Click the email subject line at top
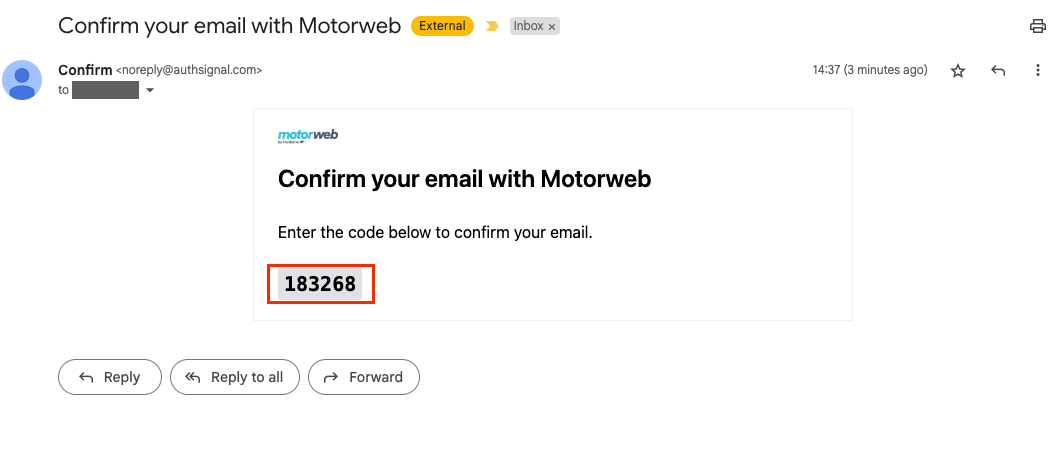The height and width of the screenshot is (449, 1056). 229,26
